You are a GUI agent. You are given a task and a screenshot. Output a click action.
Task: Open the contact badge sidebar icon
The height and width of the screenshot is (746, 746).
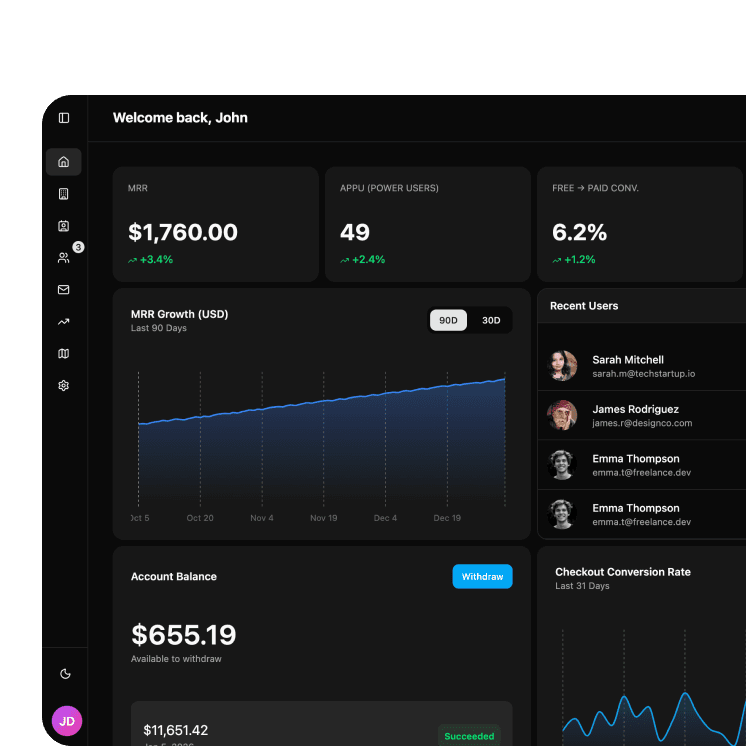[64, 226]
